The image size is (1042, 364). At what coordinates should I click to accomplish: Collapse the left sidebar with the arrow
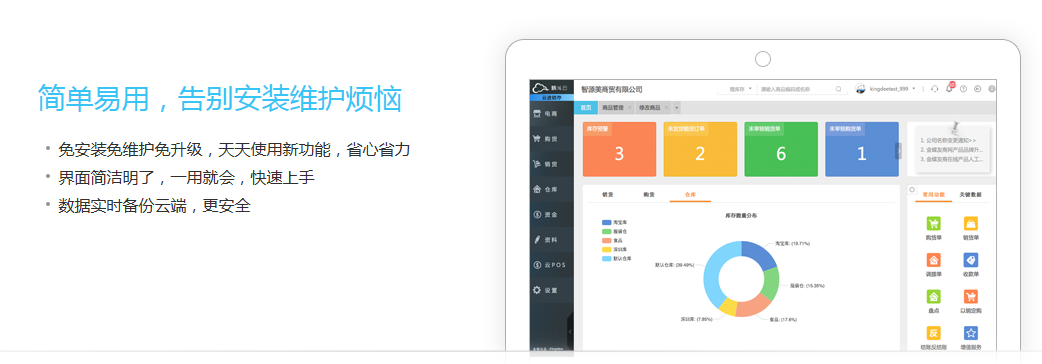tap(570, 331)
